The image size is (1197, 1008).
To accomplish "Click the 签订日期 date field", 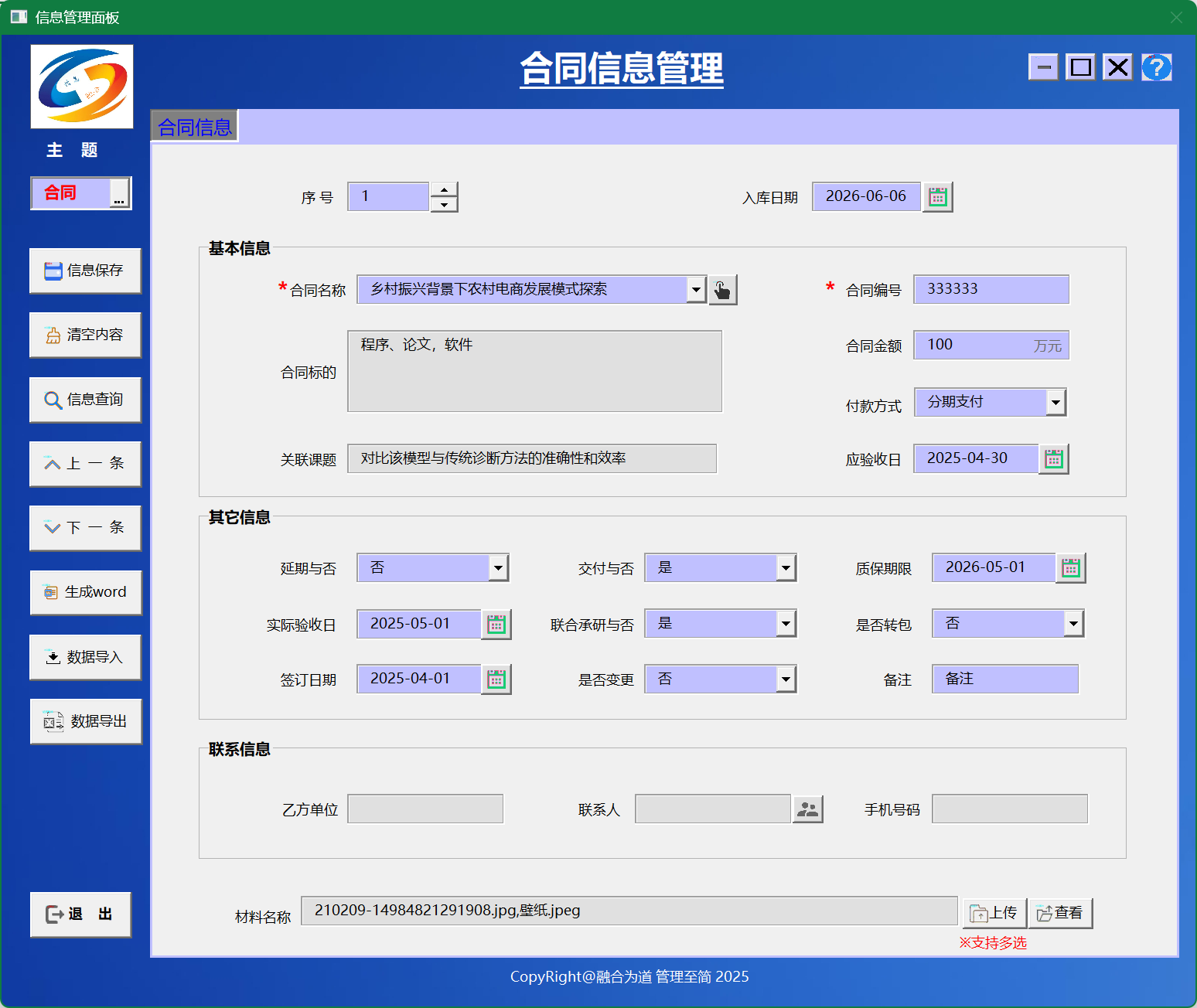I will 418,679.
